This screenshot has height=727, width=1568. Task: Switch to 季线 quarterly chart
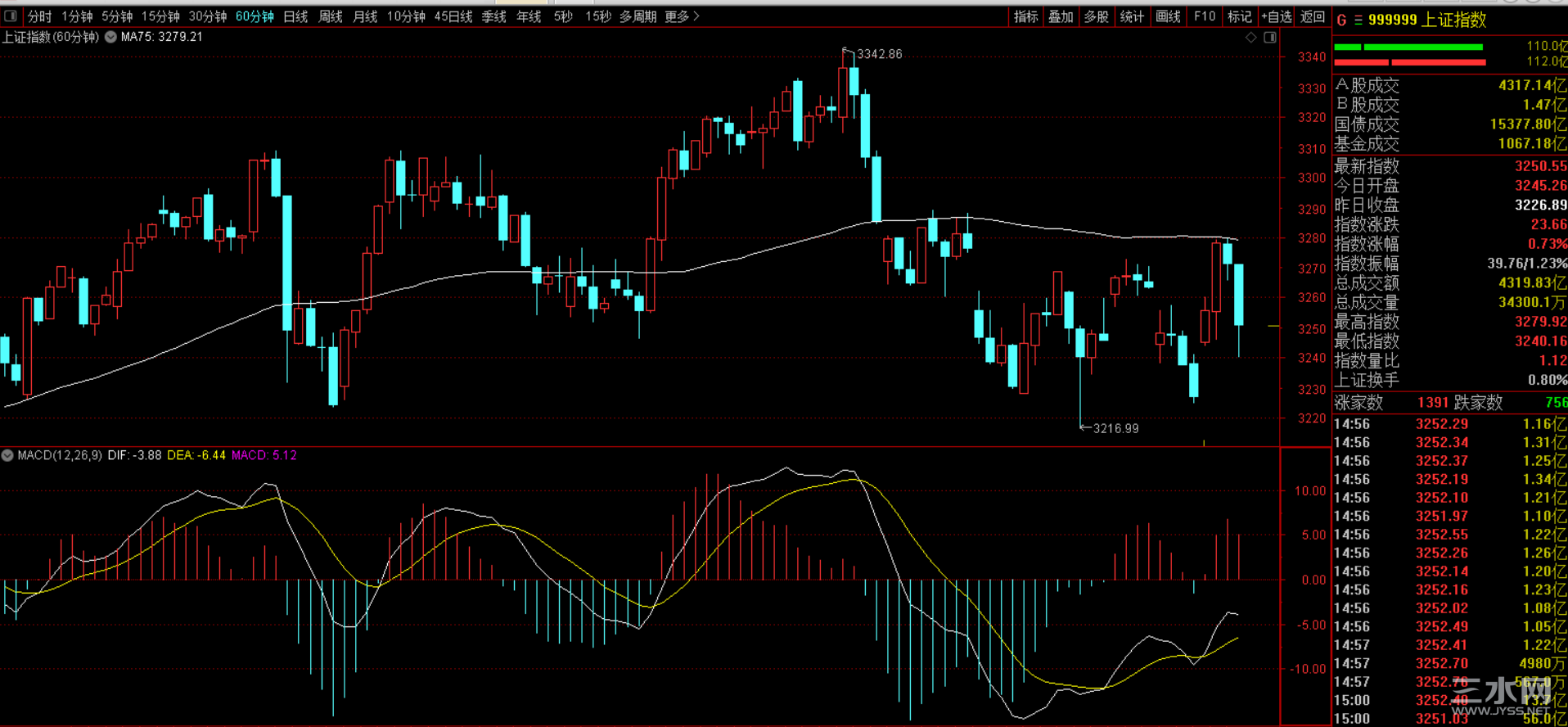[493, 16]
